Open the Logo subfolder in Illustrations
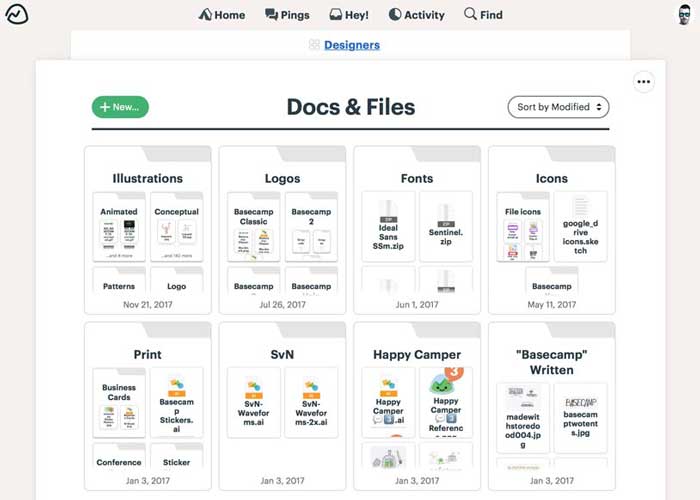The height and width of the screenshot is (500, 700). tap(177, 281)
